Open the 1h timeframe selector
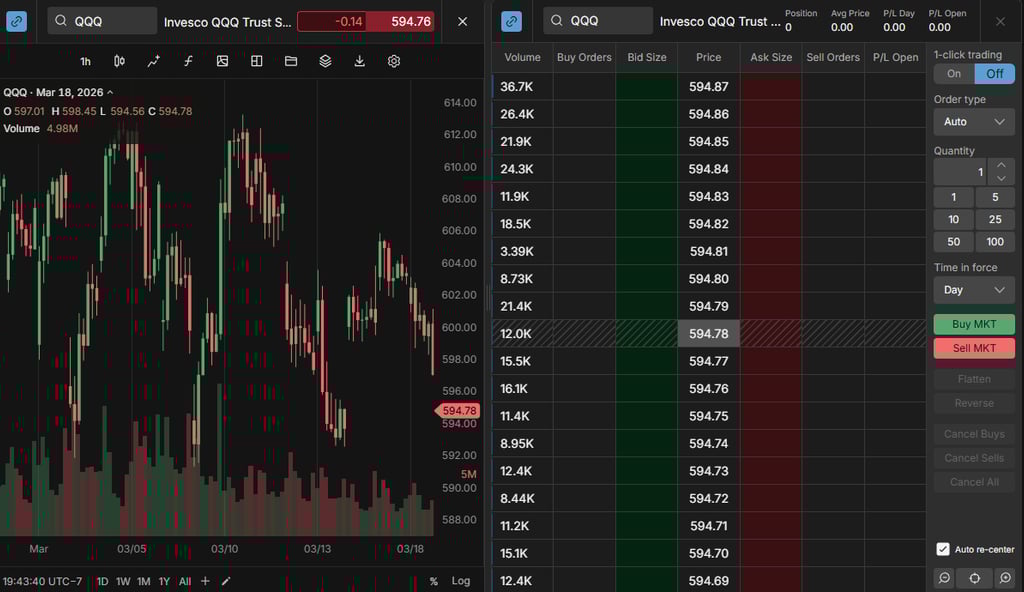This screenshot has width=1024, height=592. (x=86, y=61)
